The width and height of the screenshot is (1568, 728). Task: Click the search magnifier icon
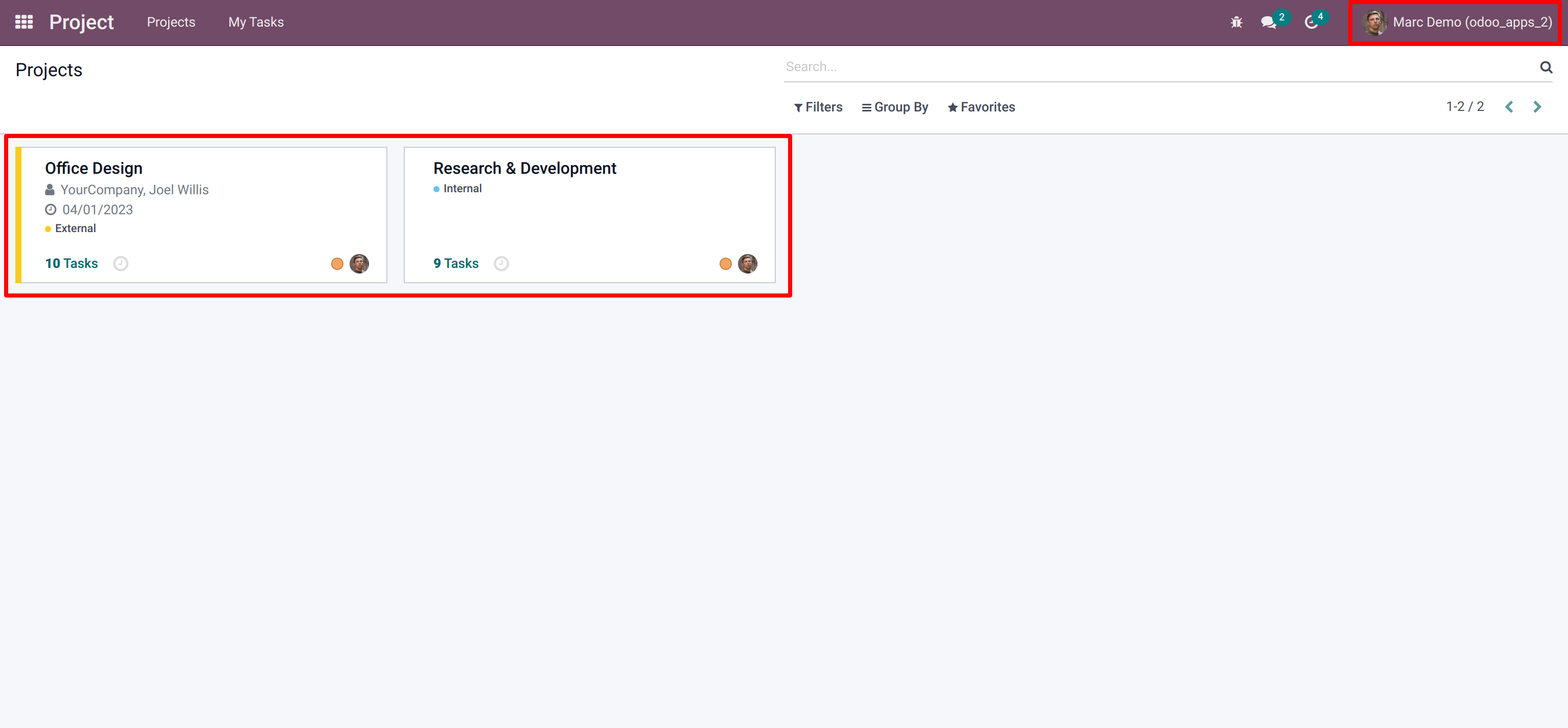(1546, 67)
